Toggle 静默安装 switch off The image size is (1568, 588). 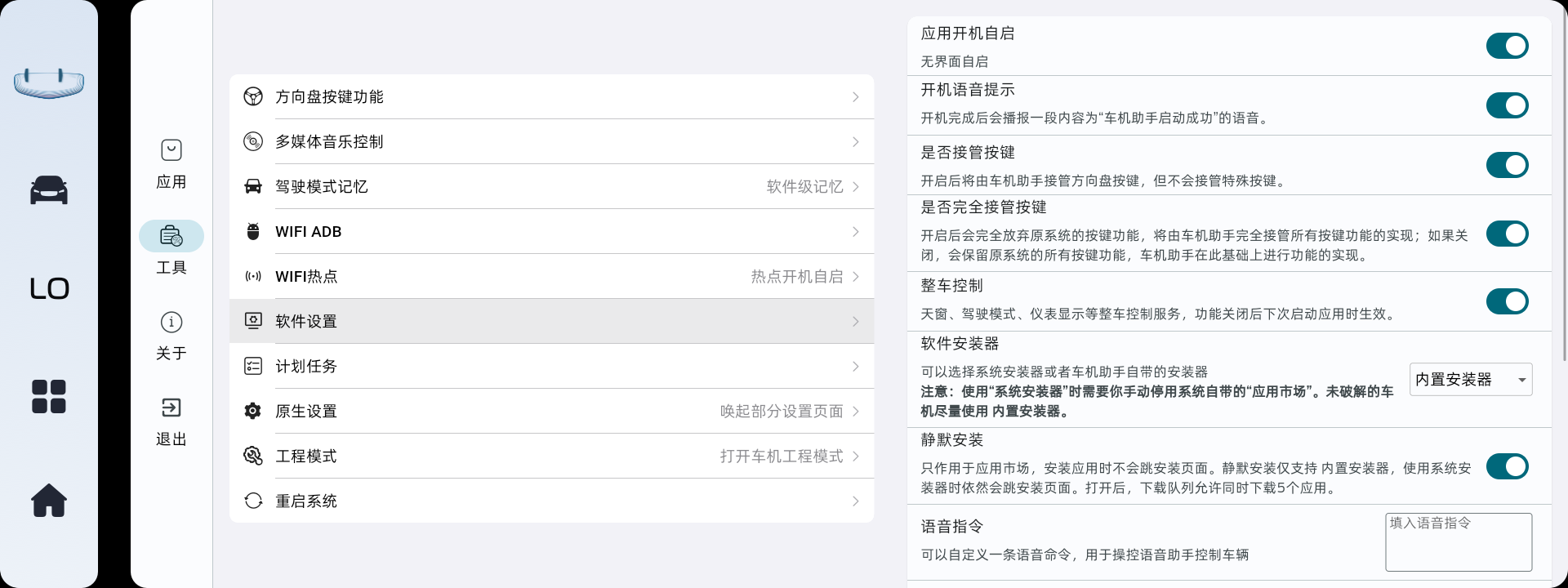pos(1507,466)
